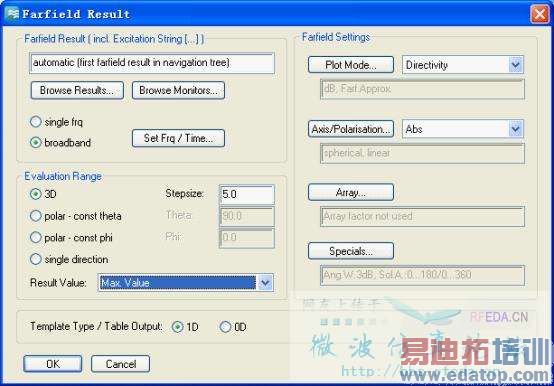The height and width of the screenshot is (386, 554).
Task: Select polar - const phi option
Action: [36, 238]
